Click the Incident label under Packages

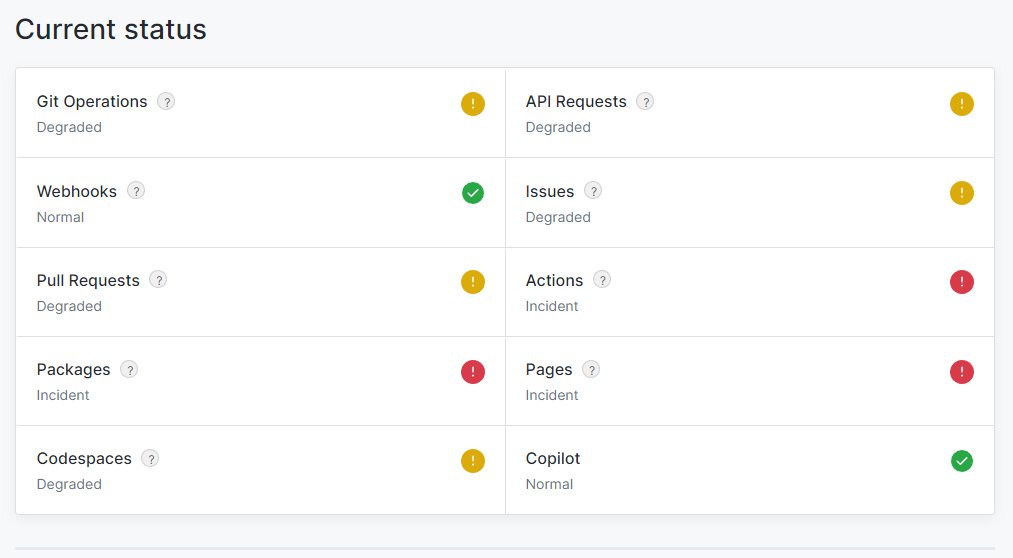tap(63, 395)
